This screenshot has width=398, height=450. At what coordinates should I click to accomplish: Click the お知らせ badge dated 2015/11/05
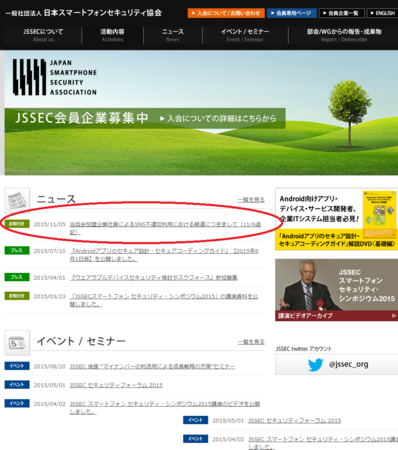click(17, 224)
